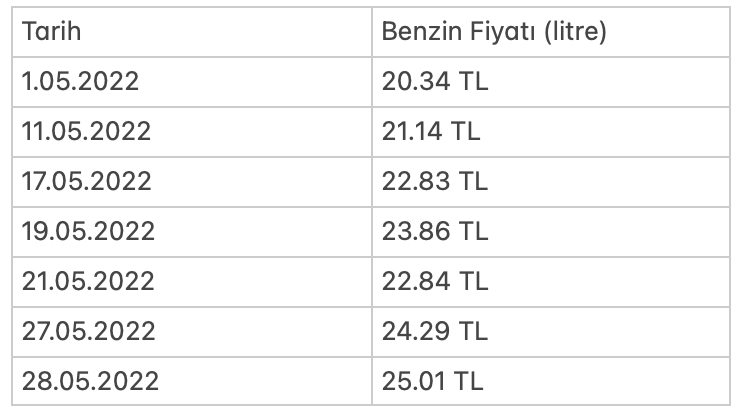738x412 pixels.
Task: Click the price cell 25.01 TL
Action: [x=551, y=381]
